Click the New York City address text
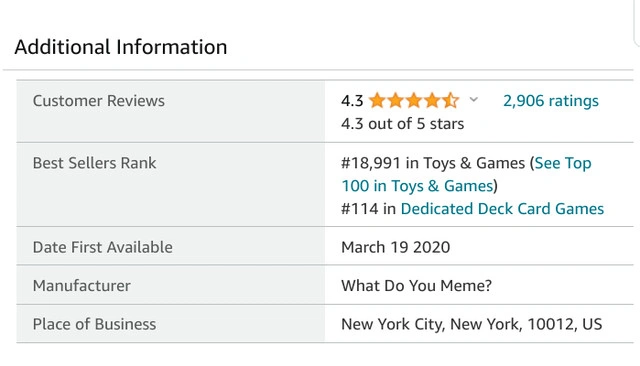640x366 pixels. pos(471,324)
